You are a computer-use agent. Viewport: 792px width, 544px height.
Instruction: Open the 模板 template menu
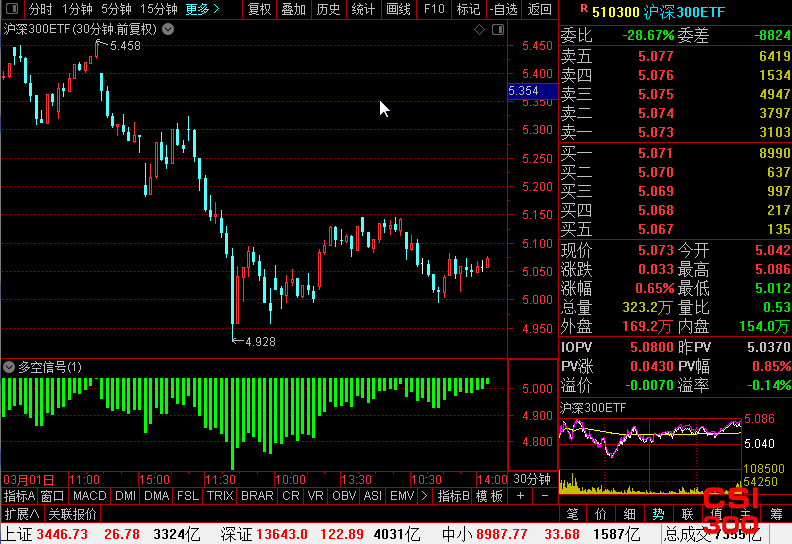click(489, 496)
